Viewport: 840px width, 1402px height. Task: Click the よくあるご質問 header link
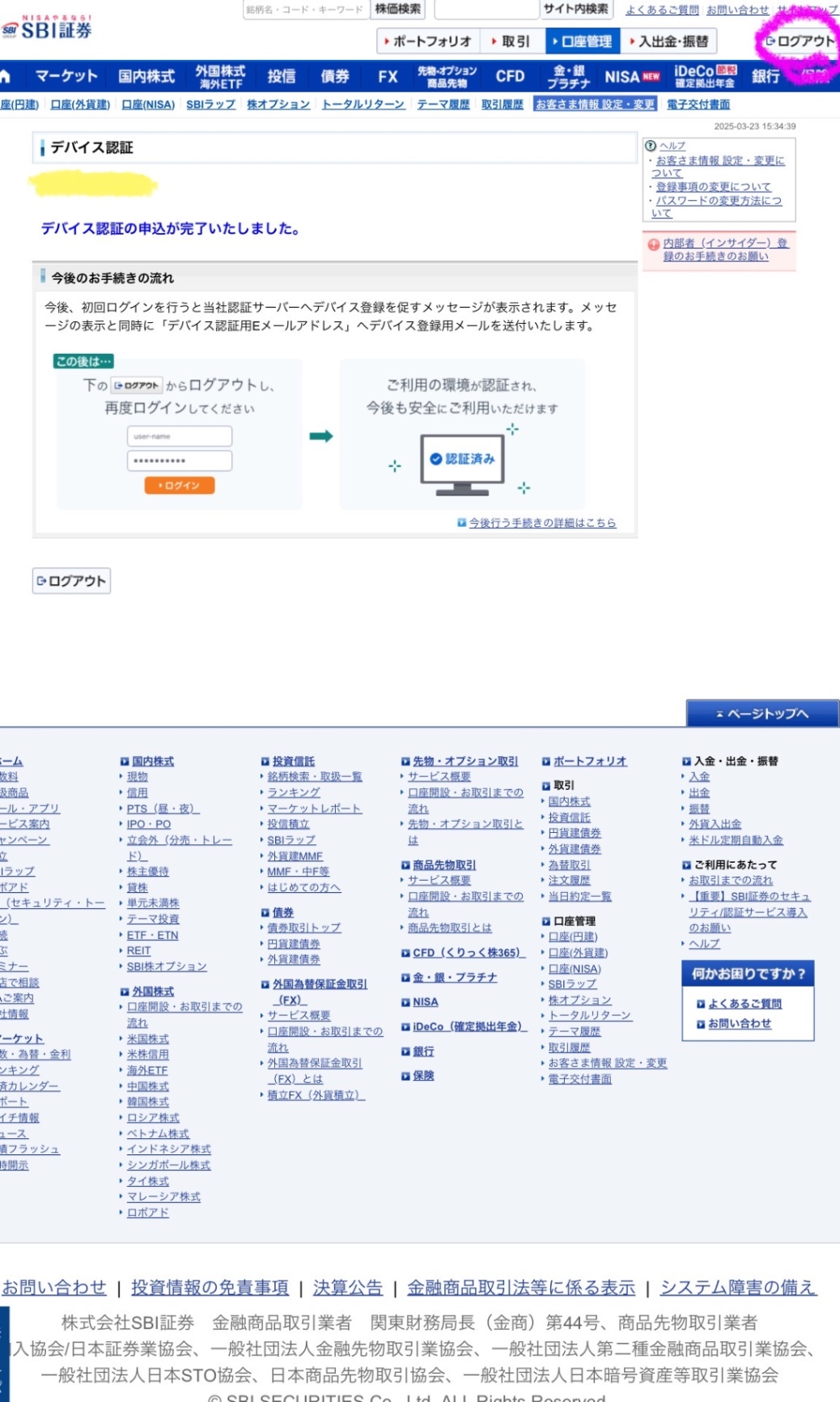(662, 10)
